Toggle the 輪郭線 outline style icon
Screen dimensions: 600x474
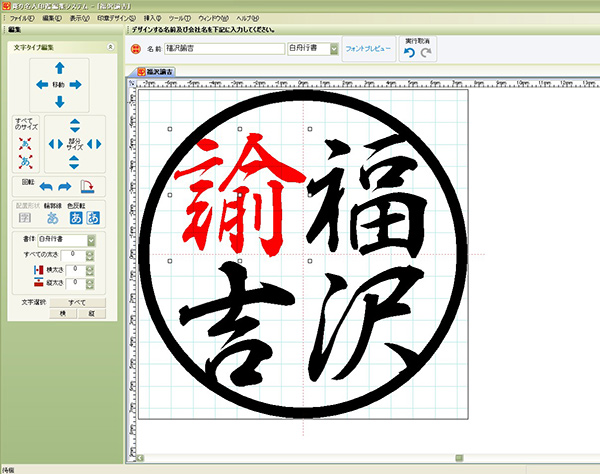click(x=55, y=218)
